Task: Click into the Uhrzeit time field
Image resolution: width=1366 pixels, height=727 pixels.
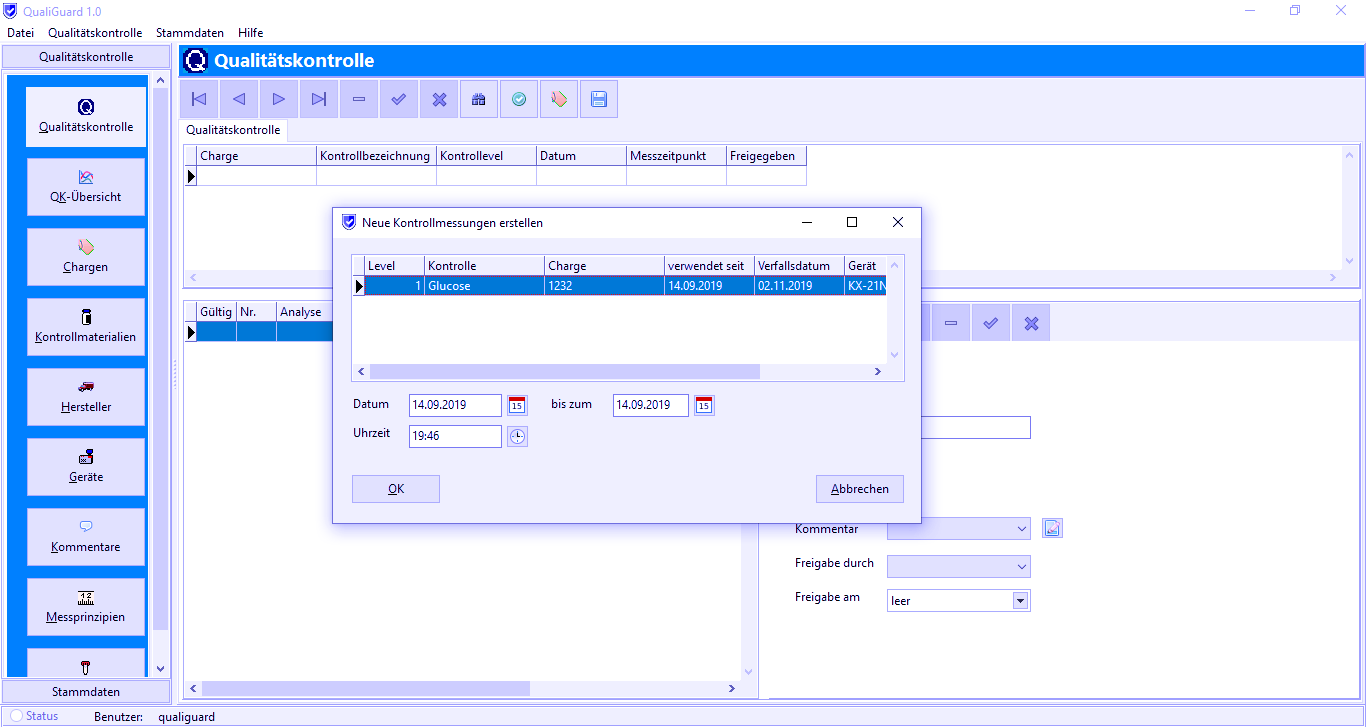Action: click(455, 436)
